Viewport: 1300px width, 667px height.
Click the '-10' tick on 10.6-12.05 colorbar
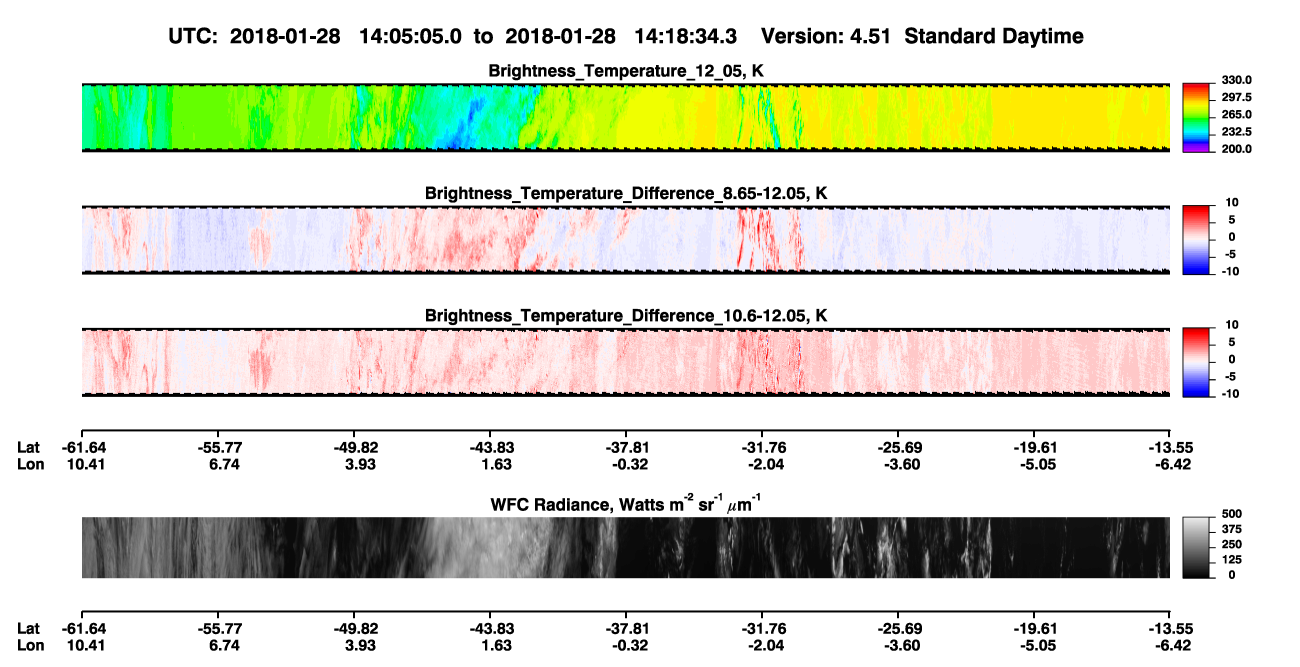coord(1231,393)
